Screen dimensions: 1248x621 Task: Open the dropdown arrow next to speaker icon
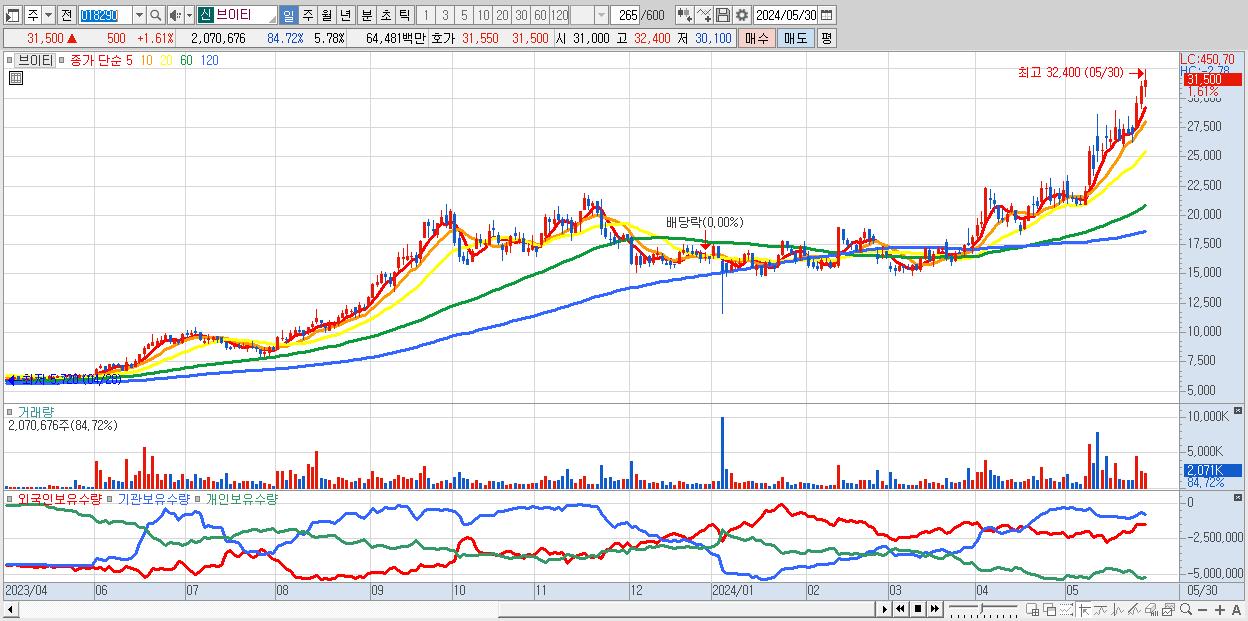click(x=189, y=15)
